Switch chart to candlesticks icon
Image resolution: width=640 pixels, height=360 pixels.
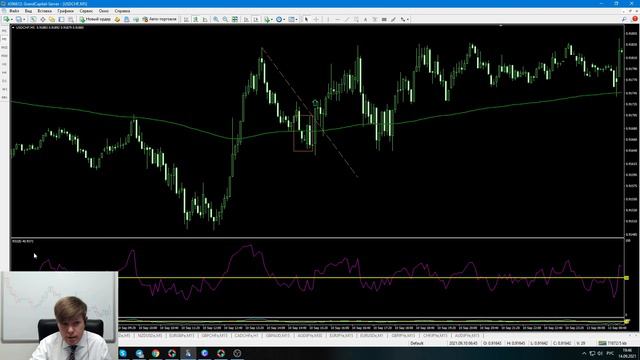196,19
